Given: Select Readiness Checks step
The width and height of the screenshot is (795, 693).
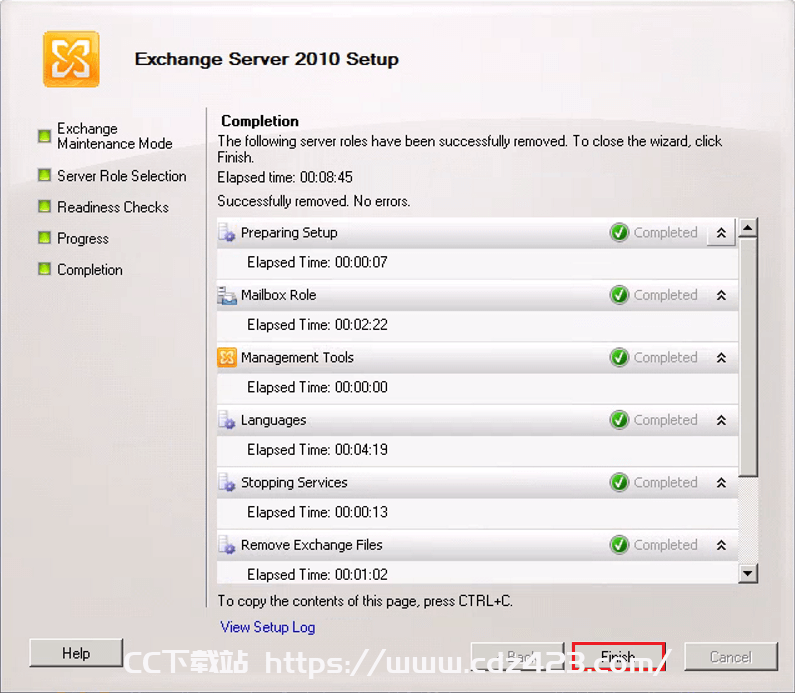Looking at the screenshot, I should pos(113,207).
